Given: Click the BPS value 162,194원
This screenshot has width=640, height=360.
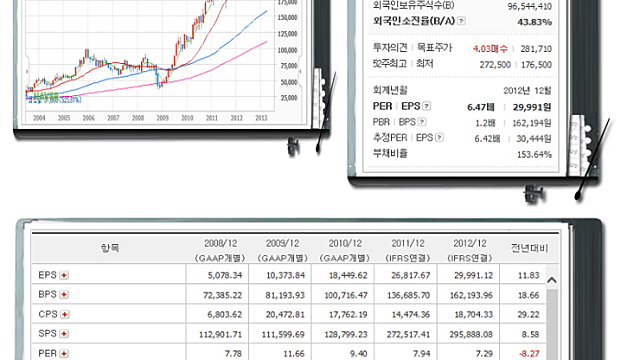Looking at the screenshot, I should 532,123.
